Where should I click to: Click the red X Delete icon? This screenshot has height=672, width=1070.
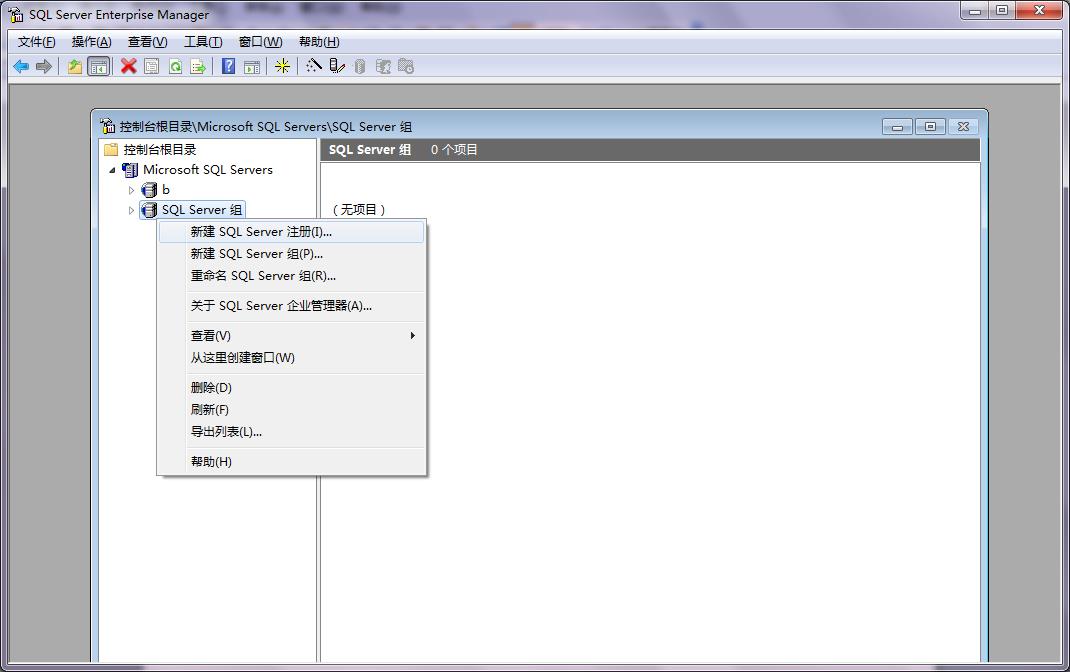(x=128, y=66)
